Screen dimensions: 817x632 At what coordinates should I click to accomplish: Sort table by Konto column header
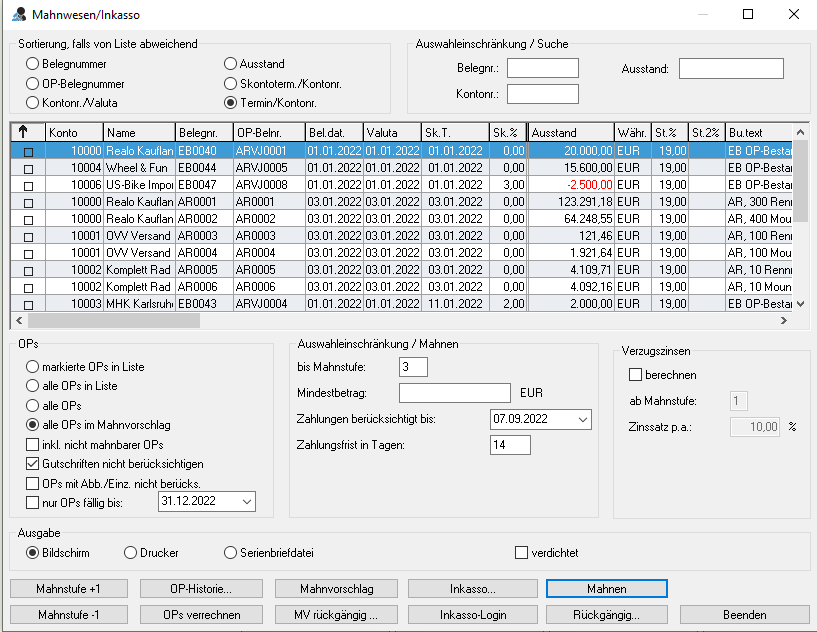click(x=75, y=132)
